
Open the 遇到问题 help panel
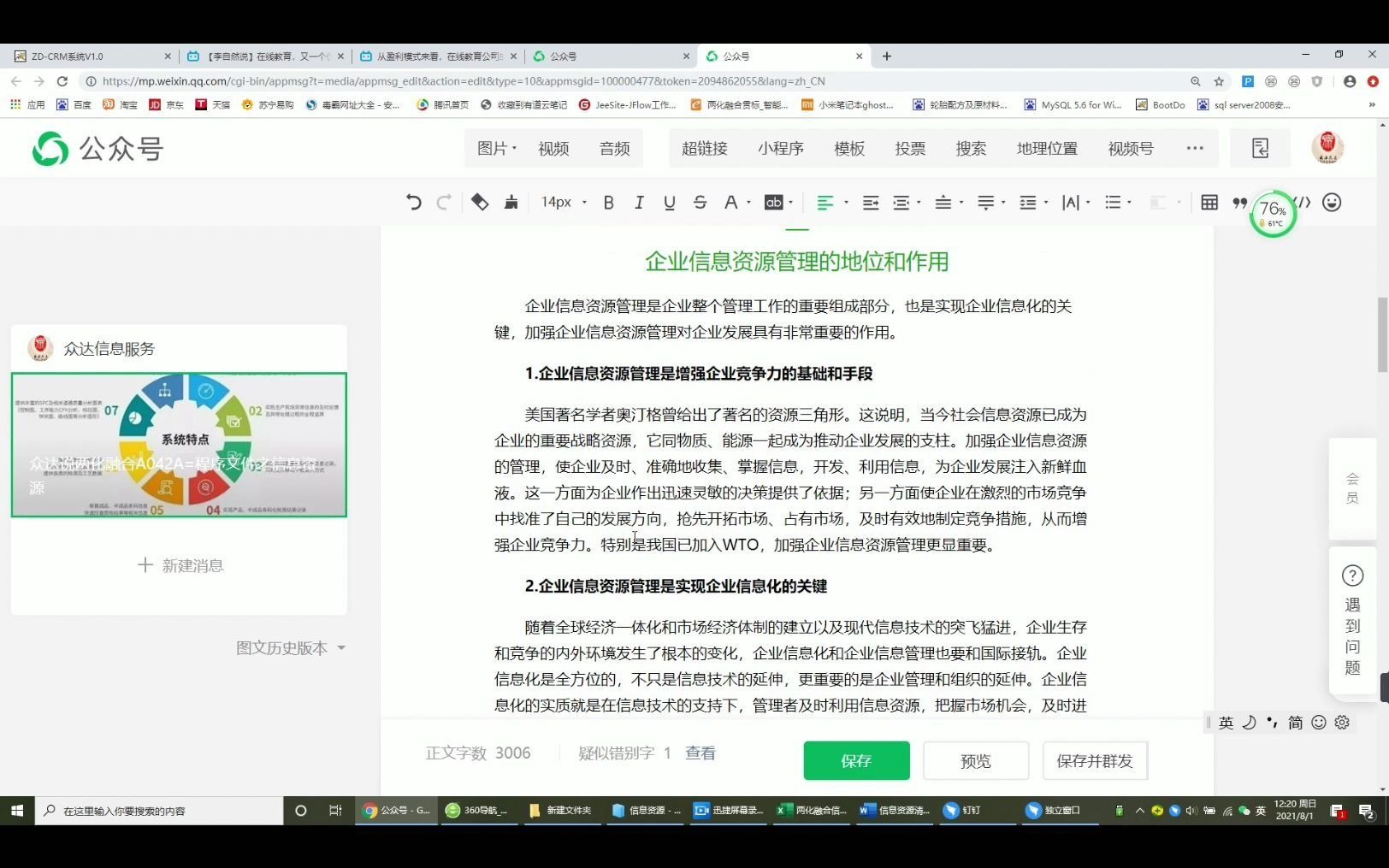click(x=1352, y=623)
